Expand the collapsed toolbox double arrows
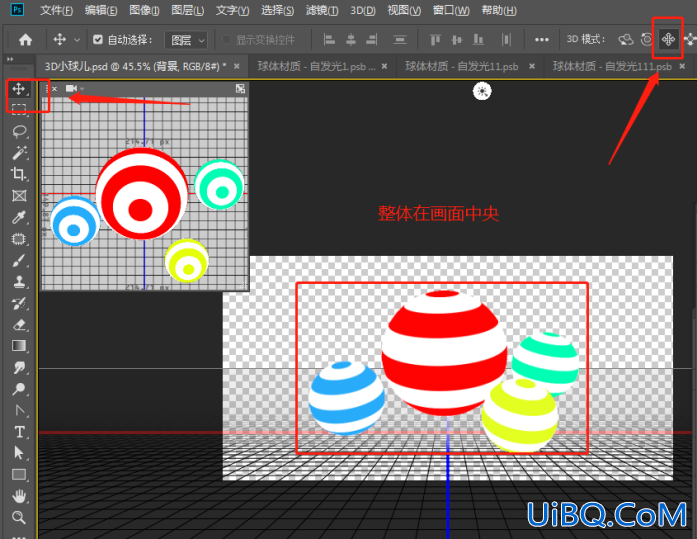697x539 pixels. [x=10, y=59]
